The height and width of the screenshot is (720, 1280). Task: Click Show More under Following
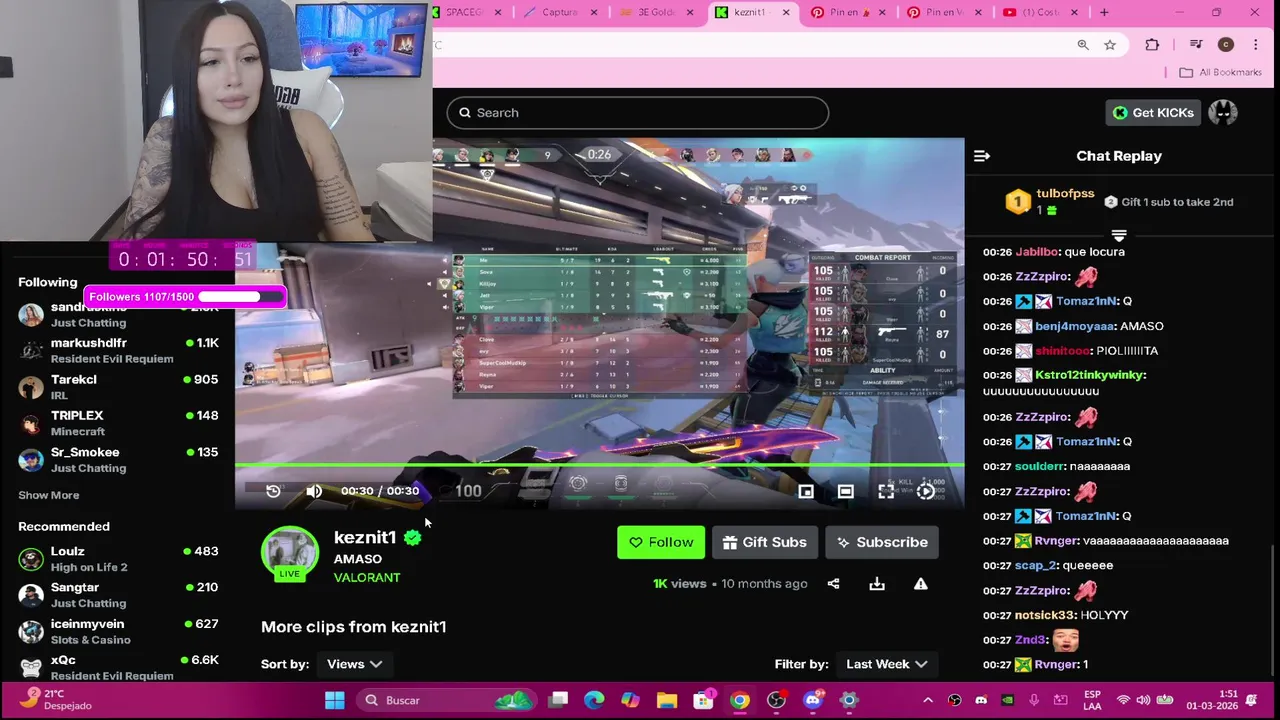tap(48, 495)
